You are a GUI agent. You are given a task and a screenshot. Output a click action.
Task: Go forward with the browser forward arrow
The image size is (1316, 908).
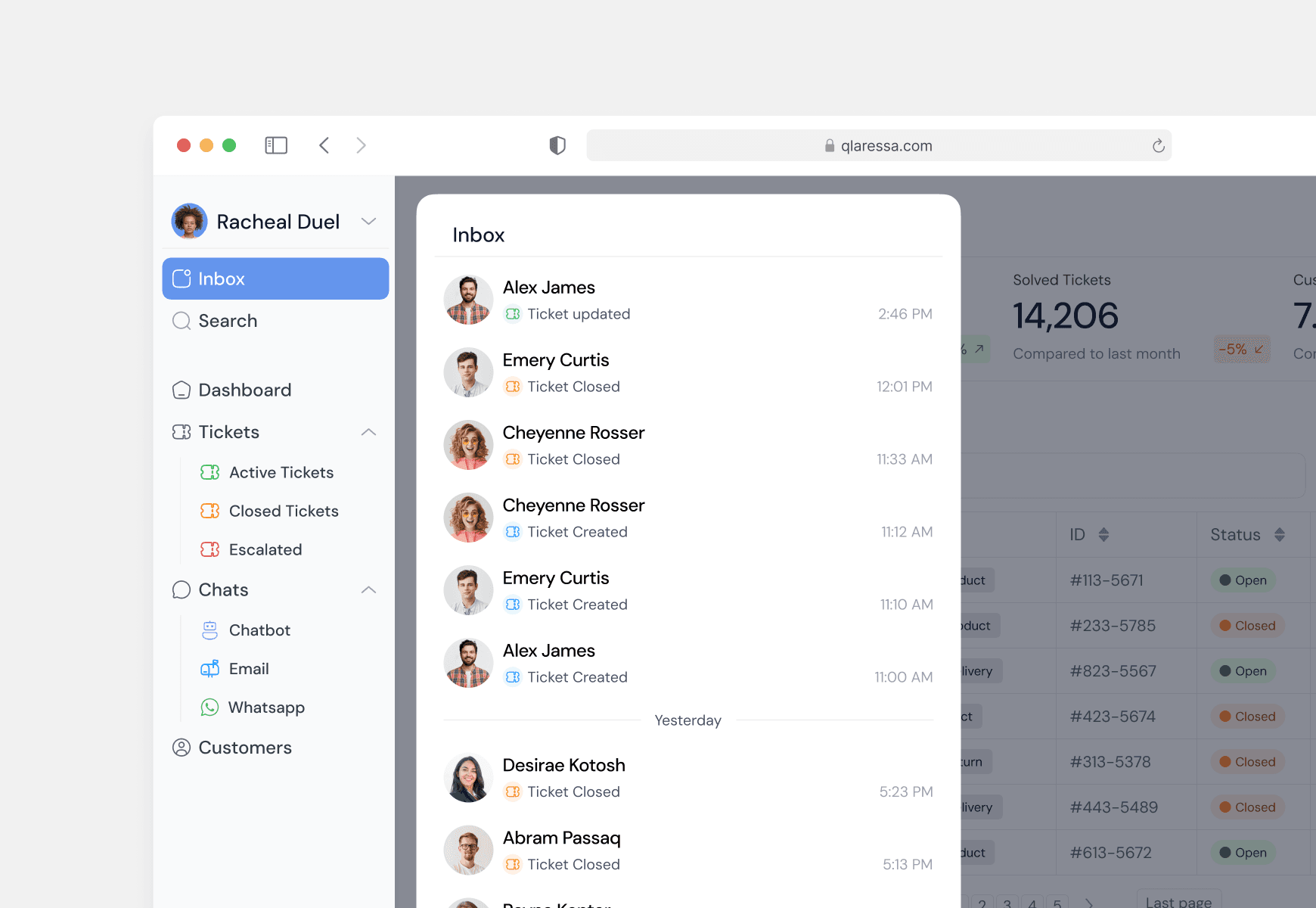click(361, 145)
